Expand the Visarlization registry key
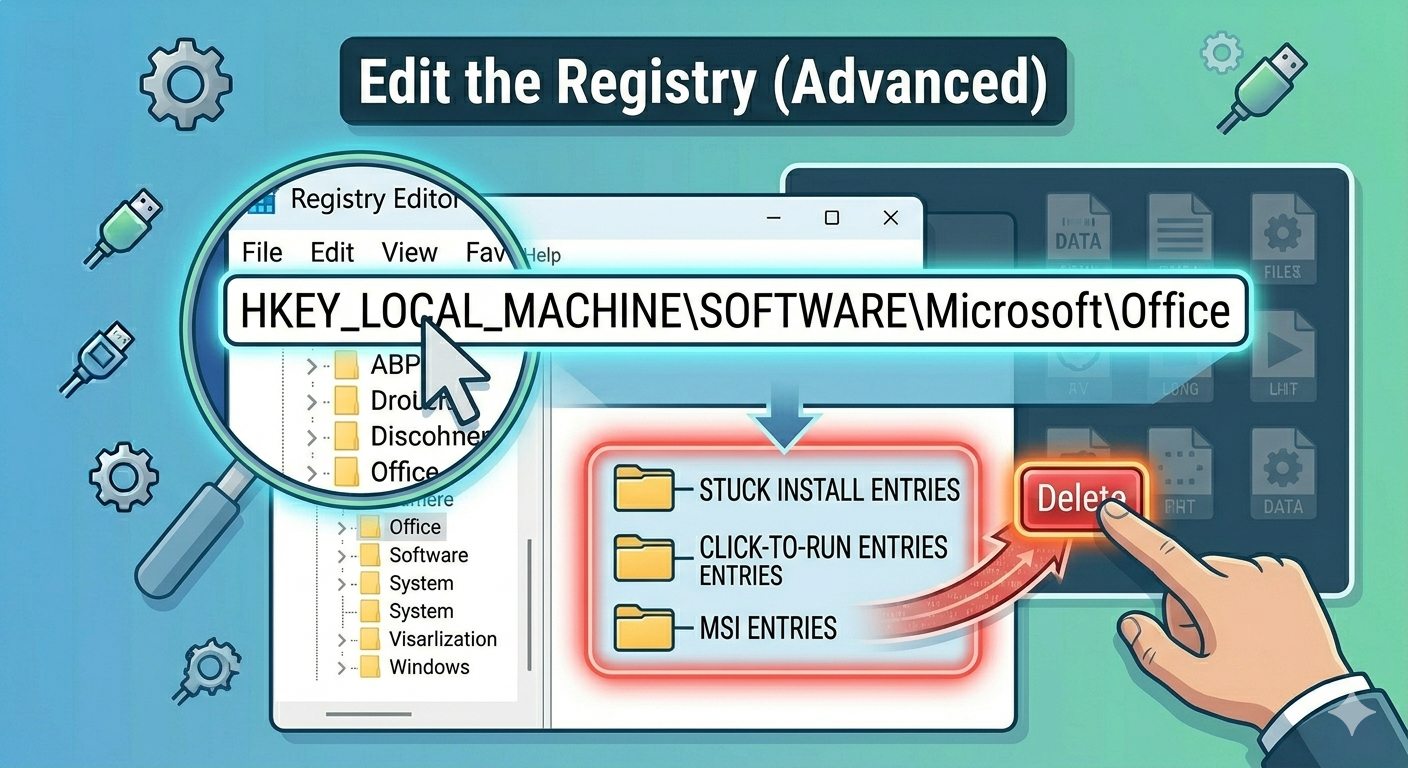1408x768 pixels. [x=342, y=639]
